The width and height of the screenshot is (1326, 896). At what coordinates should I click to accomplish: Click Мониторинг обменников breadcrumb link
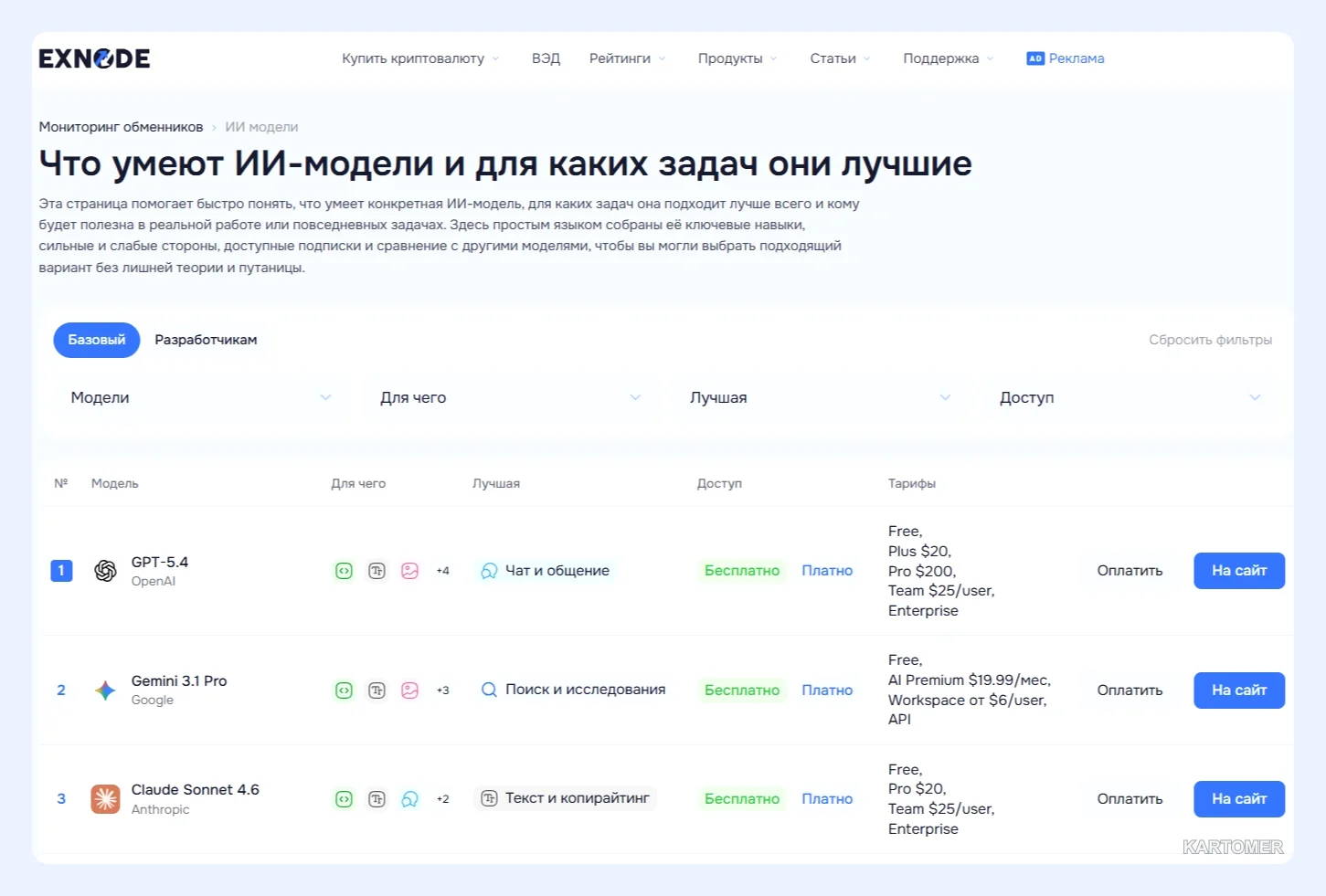(121, 127)
